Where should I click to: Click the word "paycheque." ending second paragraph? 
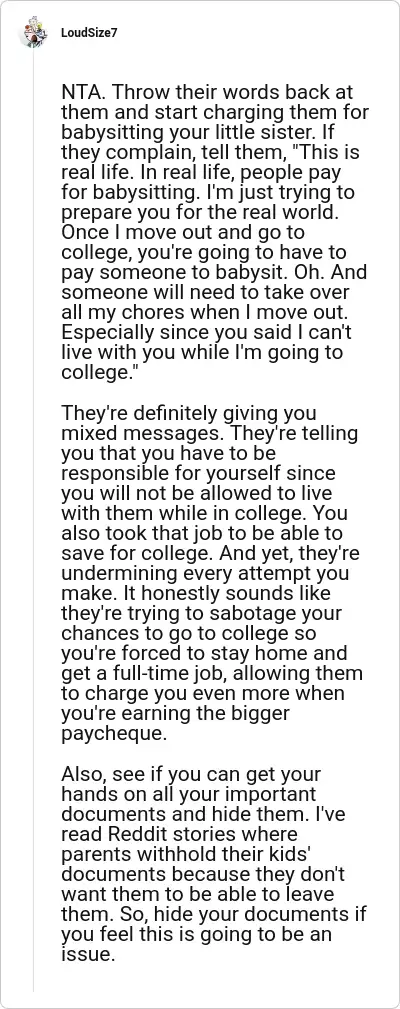coord(114,735)
